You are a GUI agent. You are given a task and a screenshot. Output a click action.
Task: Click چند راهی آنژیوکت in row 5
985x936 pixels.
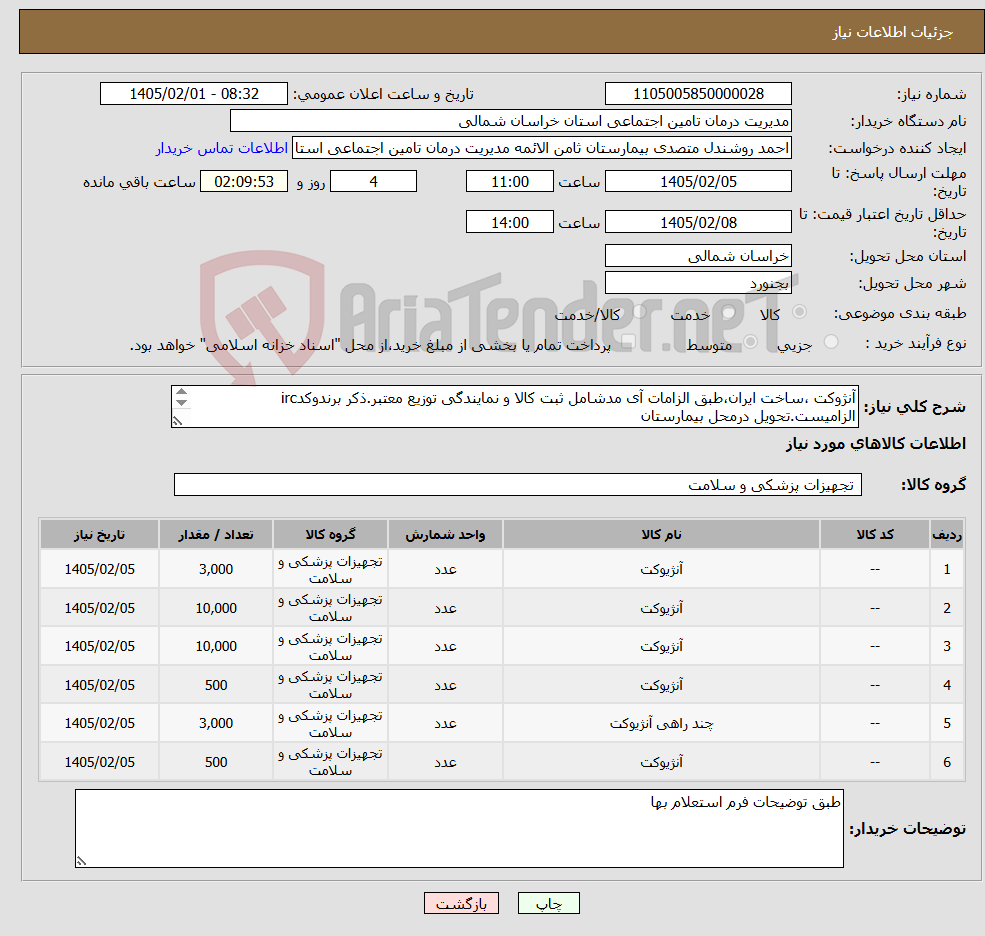coord(661,724)
